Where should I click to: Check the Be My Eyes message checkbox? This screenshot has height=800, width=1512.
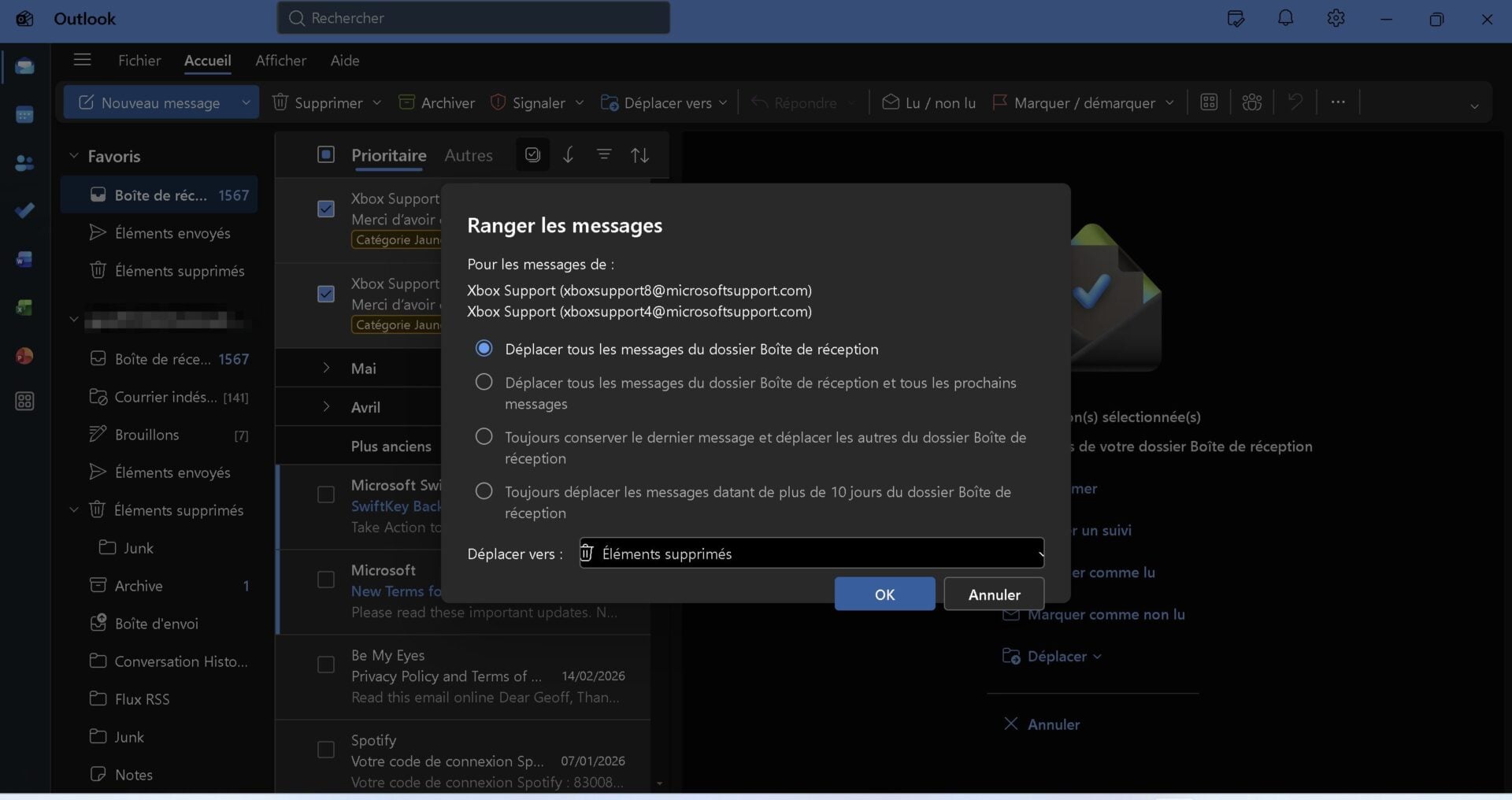pos(326,665)
